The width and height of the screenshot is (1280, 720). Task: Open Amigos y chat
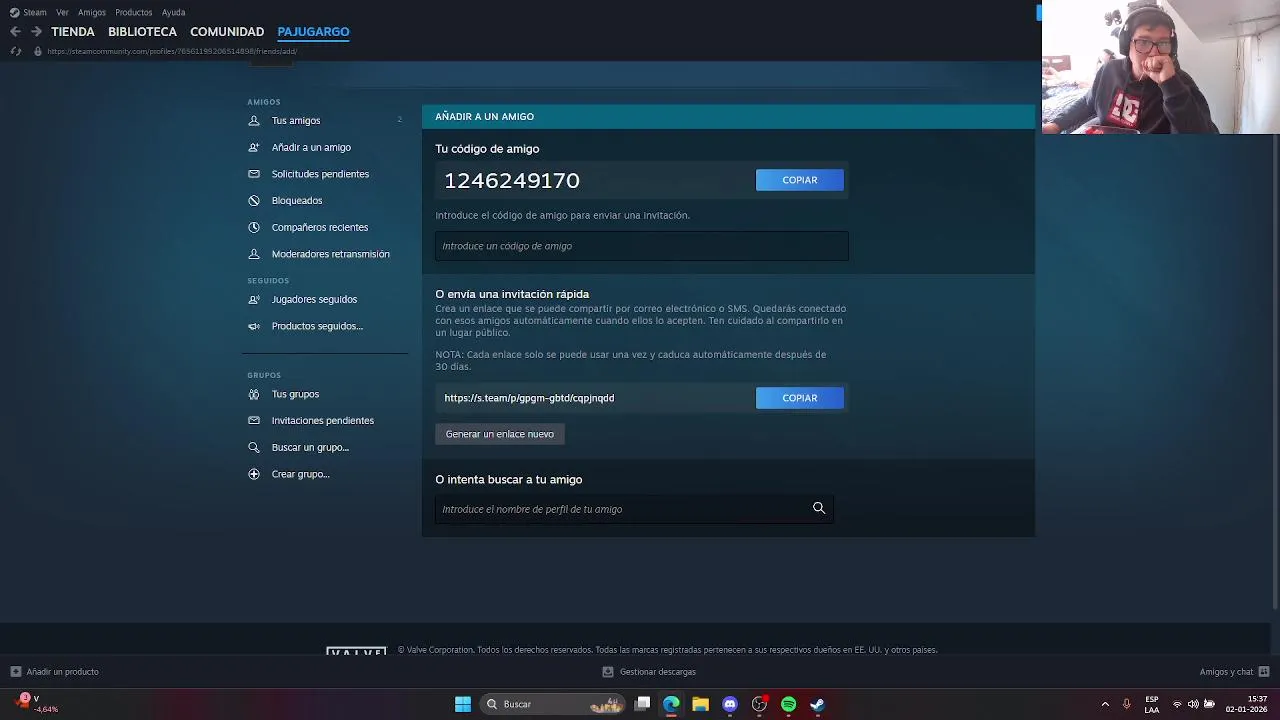pos(1234,672)
